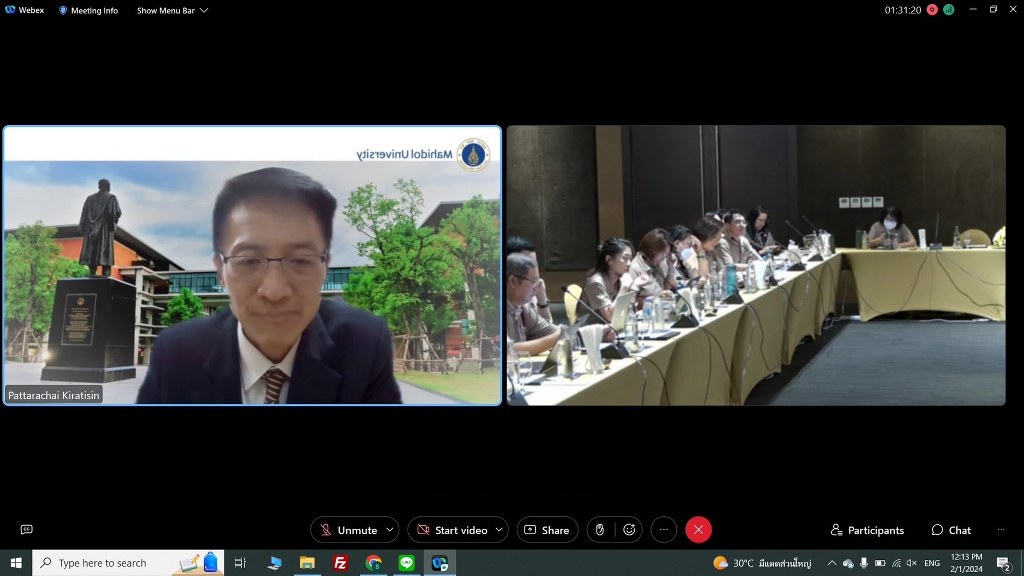Start video from the meeting controls

pos(451,530)
